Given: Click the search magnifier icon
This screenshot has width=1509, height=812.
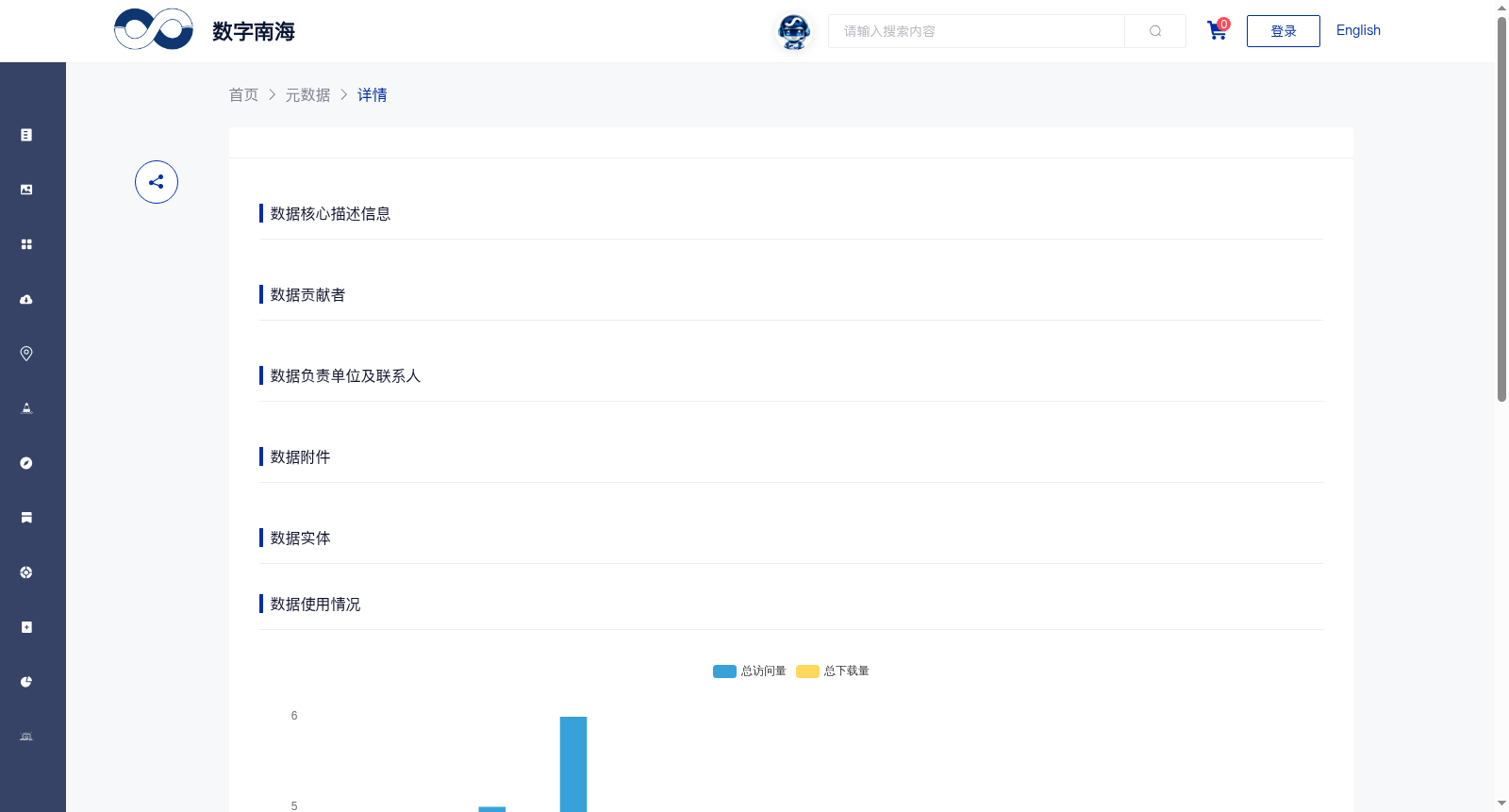Looking at the screenshot, I should click(1155, 31).
